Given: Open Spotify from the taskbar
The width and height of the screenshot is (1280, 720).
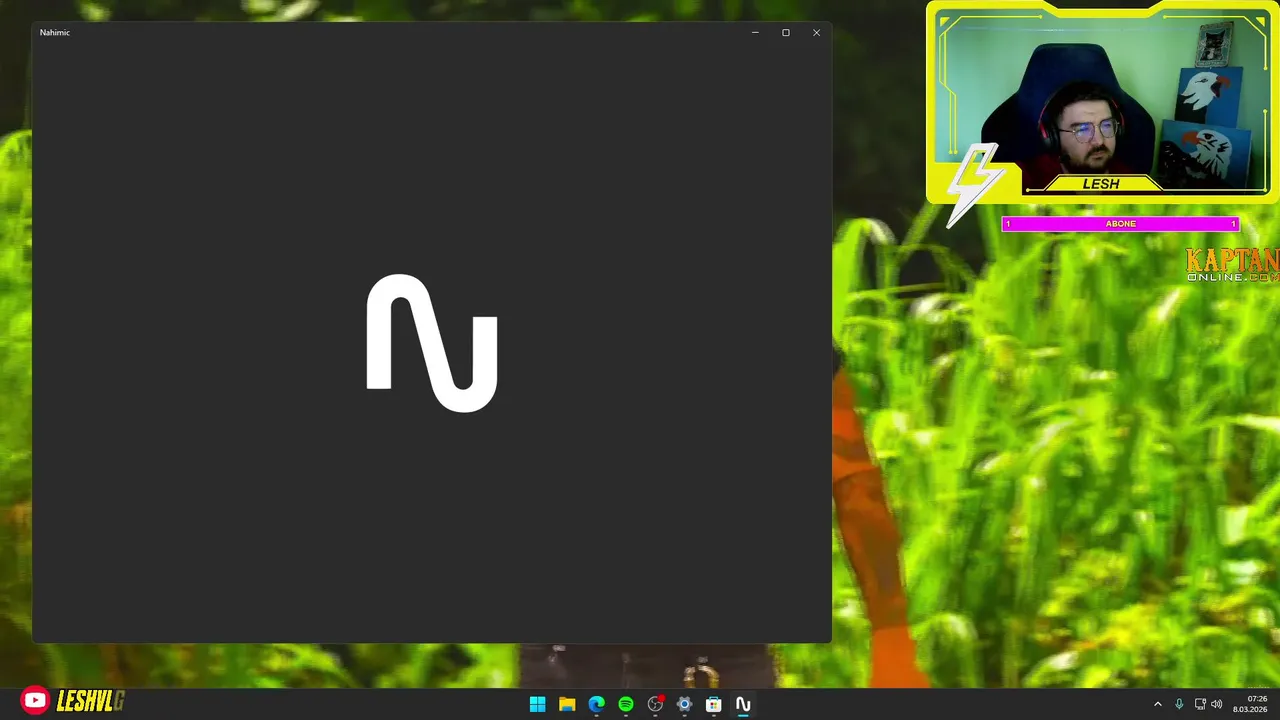Looking at the screenshot, I should click(x=626, y=704).
